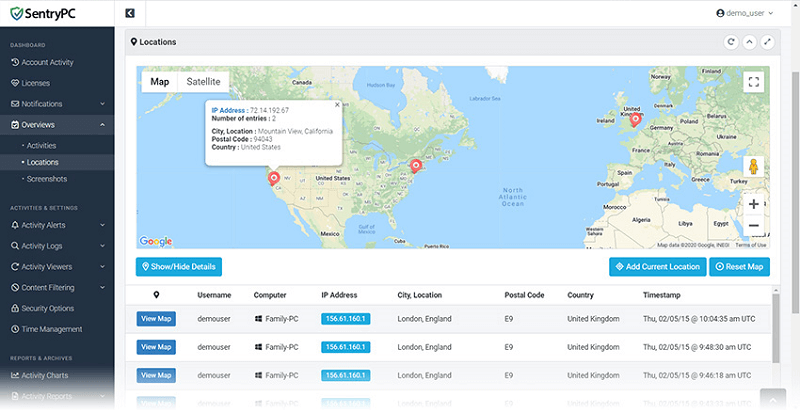Expand the Content Filtering menu

coord(57,288)
